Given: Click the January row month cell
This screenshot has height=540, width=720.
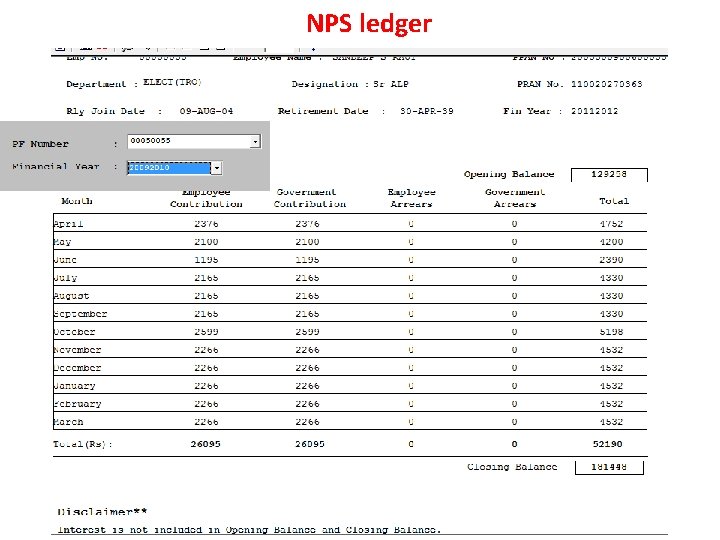Looking at the screenshot, I should pos(74,386).
